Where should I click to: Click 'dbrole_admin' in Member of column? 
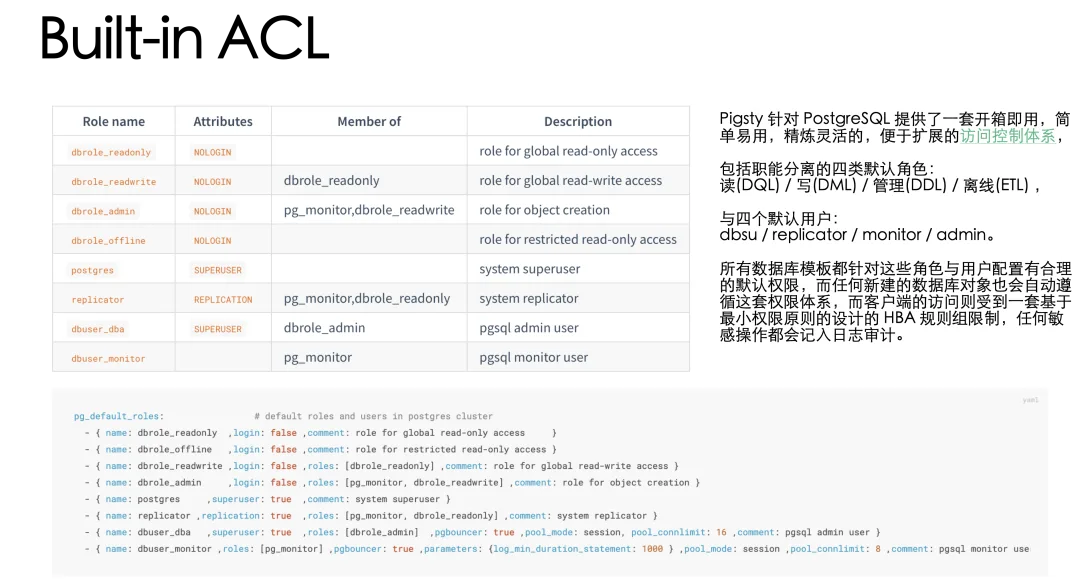pos(324,328)
